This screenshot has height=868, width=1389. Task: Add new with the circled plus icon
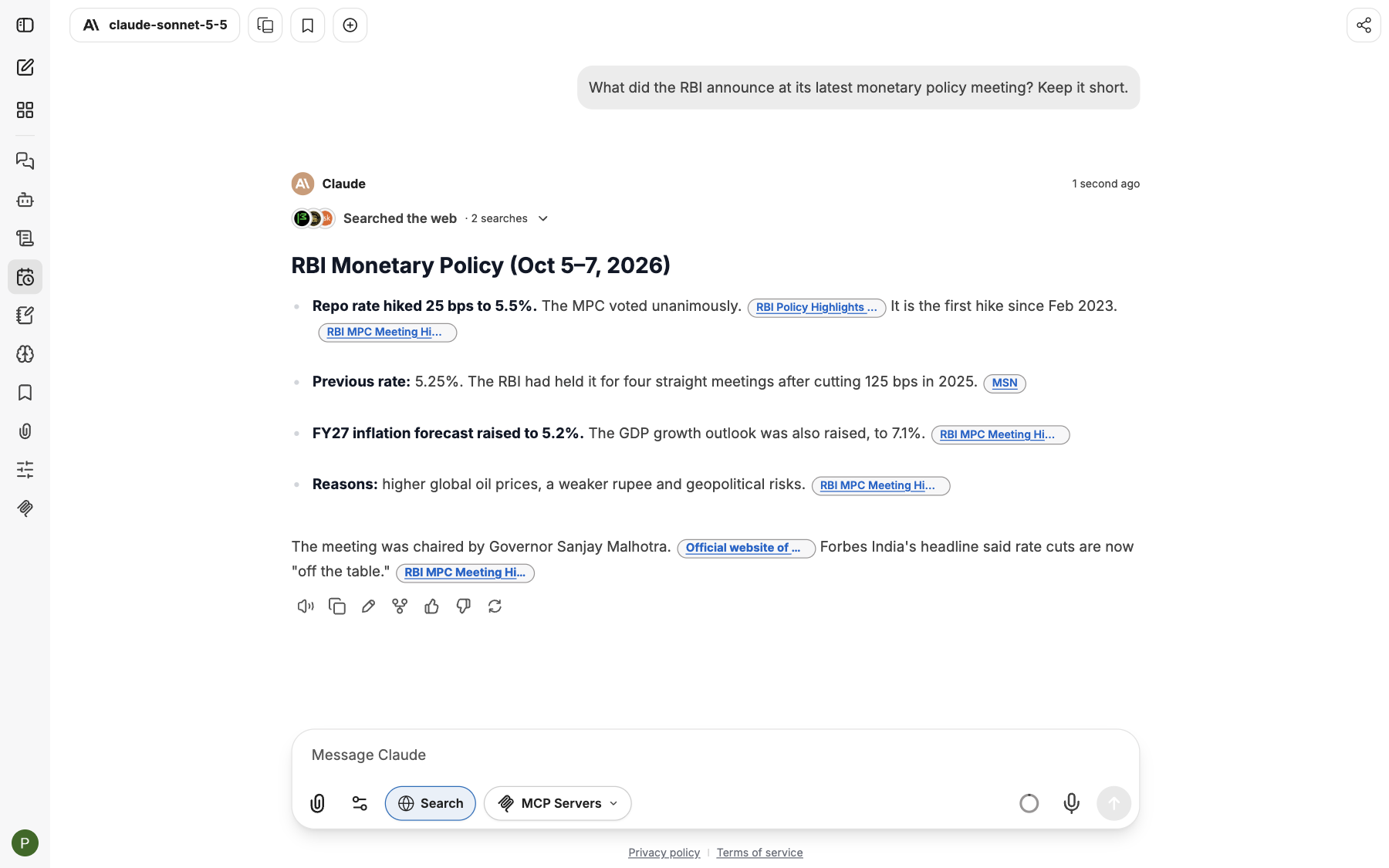point(350,25)
